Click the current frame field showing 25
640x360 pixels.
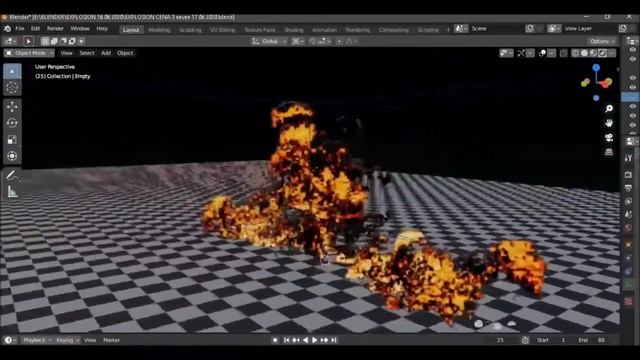[500, 340]
